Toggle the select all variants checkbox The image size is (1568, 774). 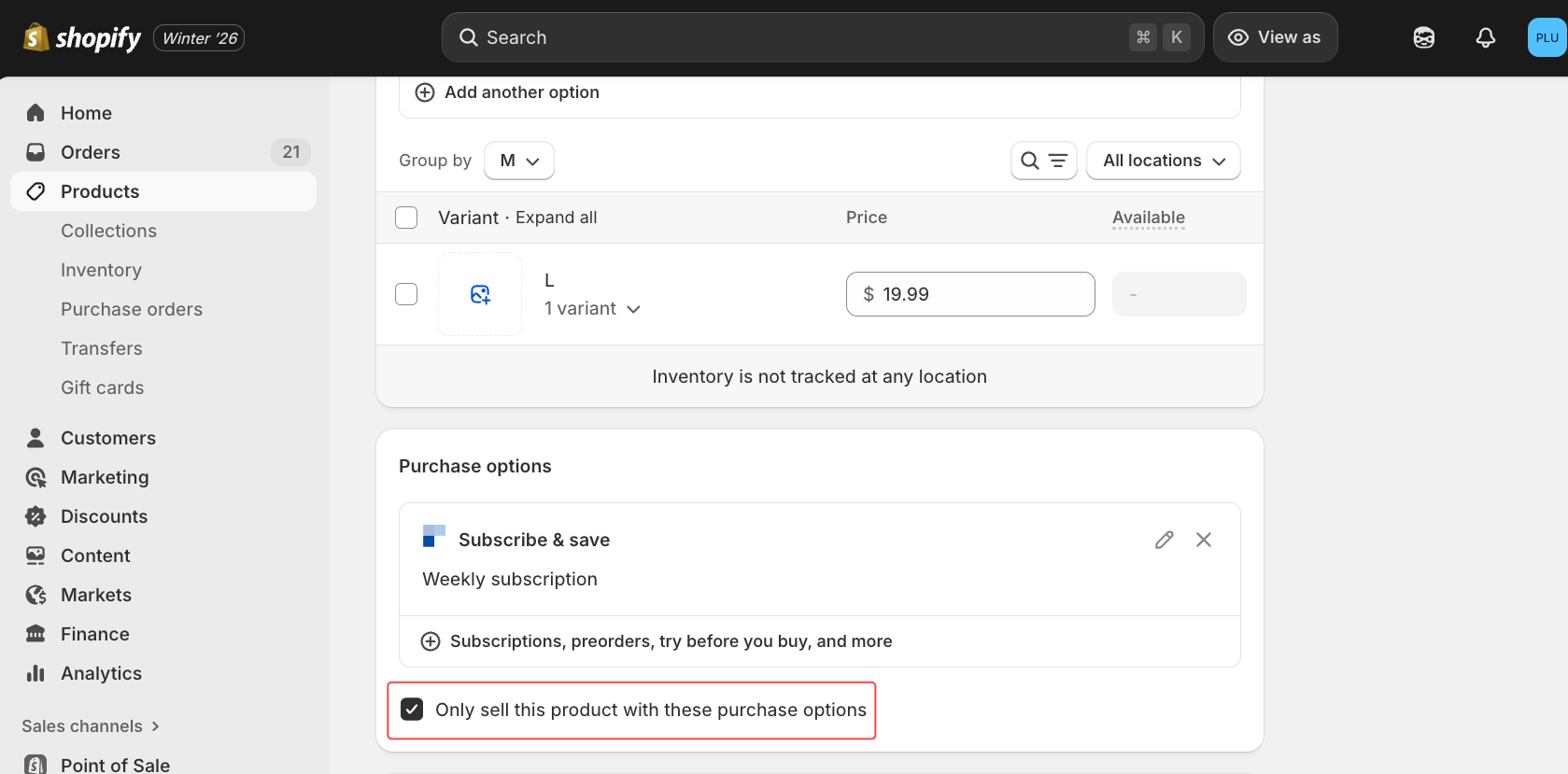[406, 218]
